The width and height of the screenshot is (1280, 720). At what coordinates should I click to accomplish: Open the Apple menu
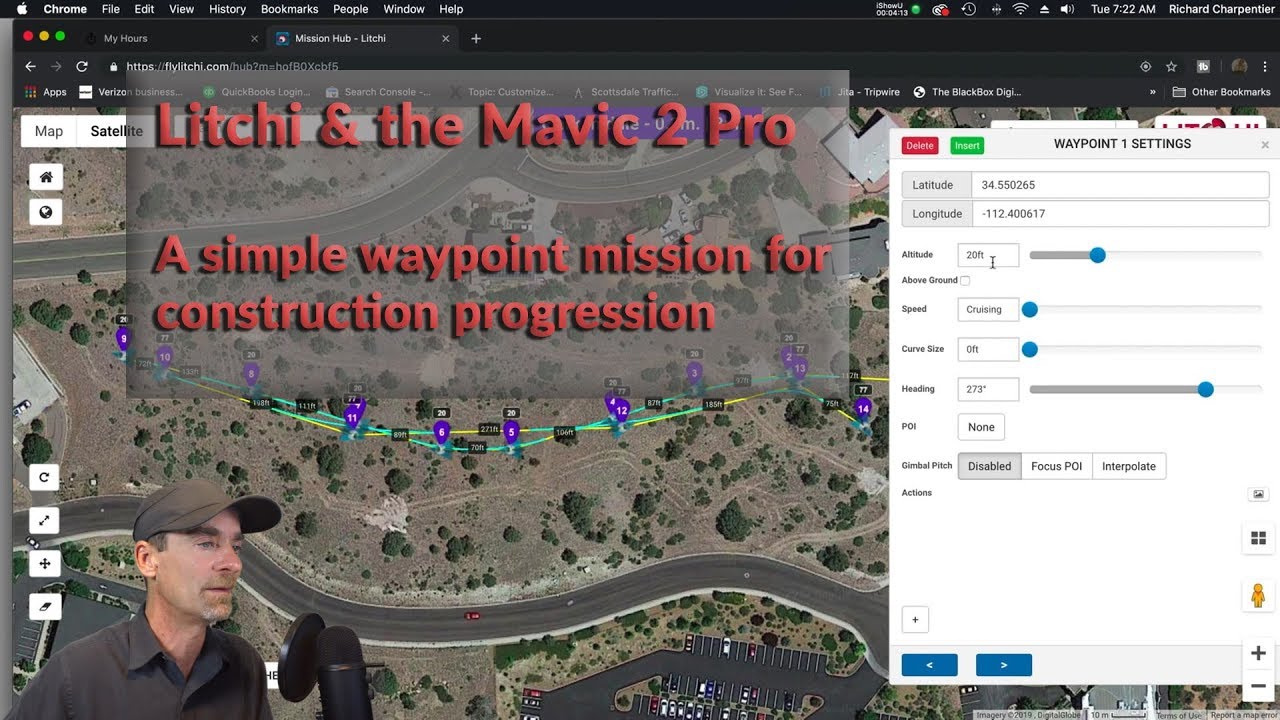(22, 9)
